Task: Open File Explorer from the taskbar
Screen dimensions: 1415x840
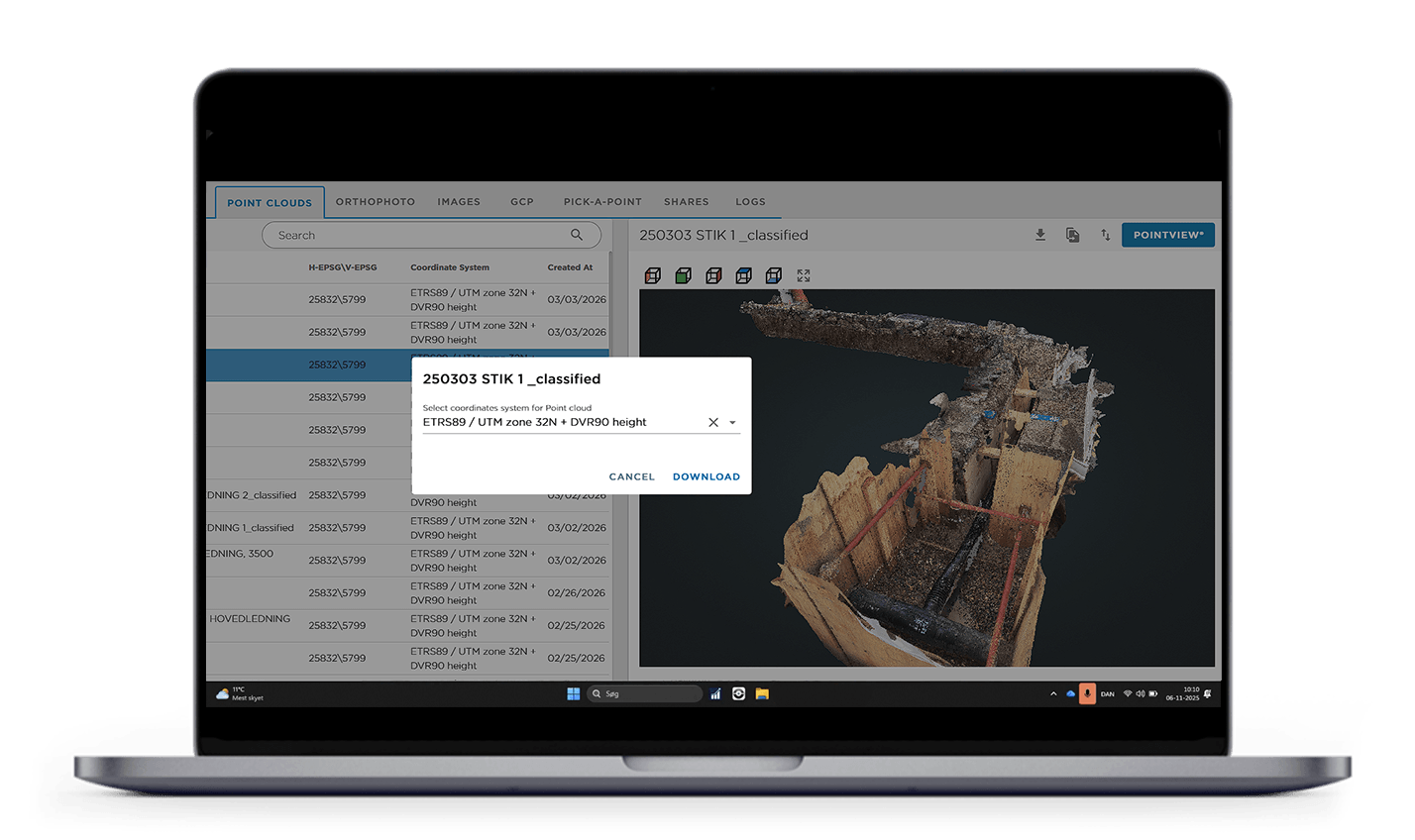Action: click(x=762, y=694)
